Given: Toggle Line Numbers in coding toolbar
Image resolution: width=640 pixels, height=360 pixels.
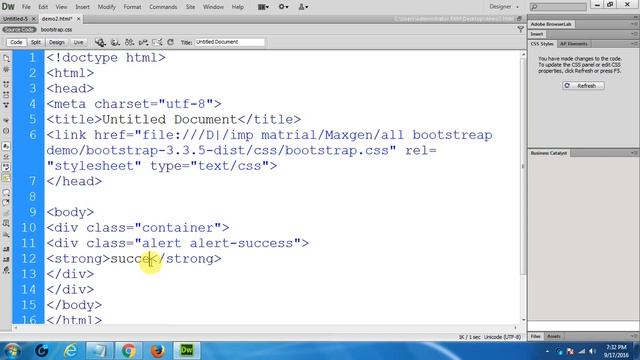Looking at the screenshot, I should 6,146.
